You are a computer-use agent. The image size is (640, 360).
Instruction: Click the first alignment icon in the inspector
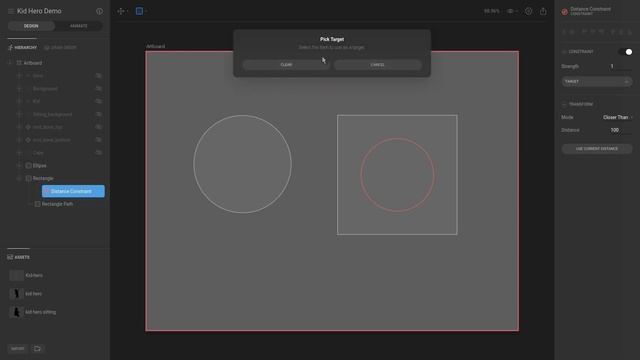(564, 31)
